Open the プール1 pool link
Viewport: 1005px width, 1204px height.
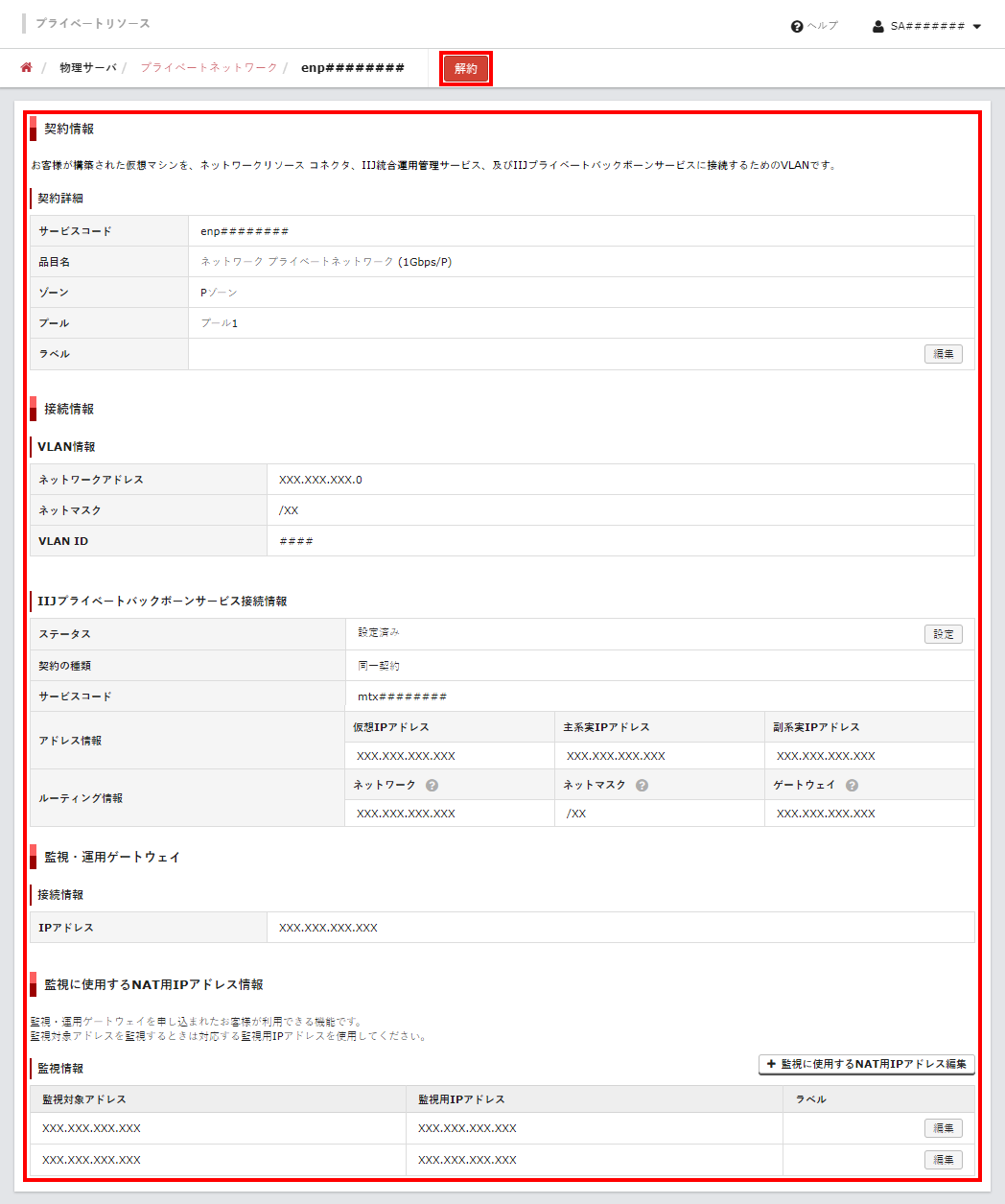(219, 323)
